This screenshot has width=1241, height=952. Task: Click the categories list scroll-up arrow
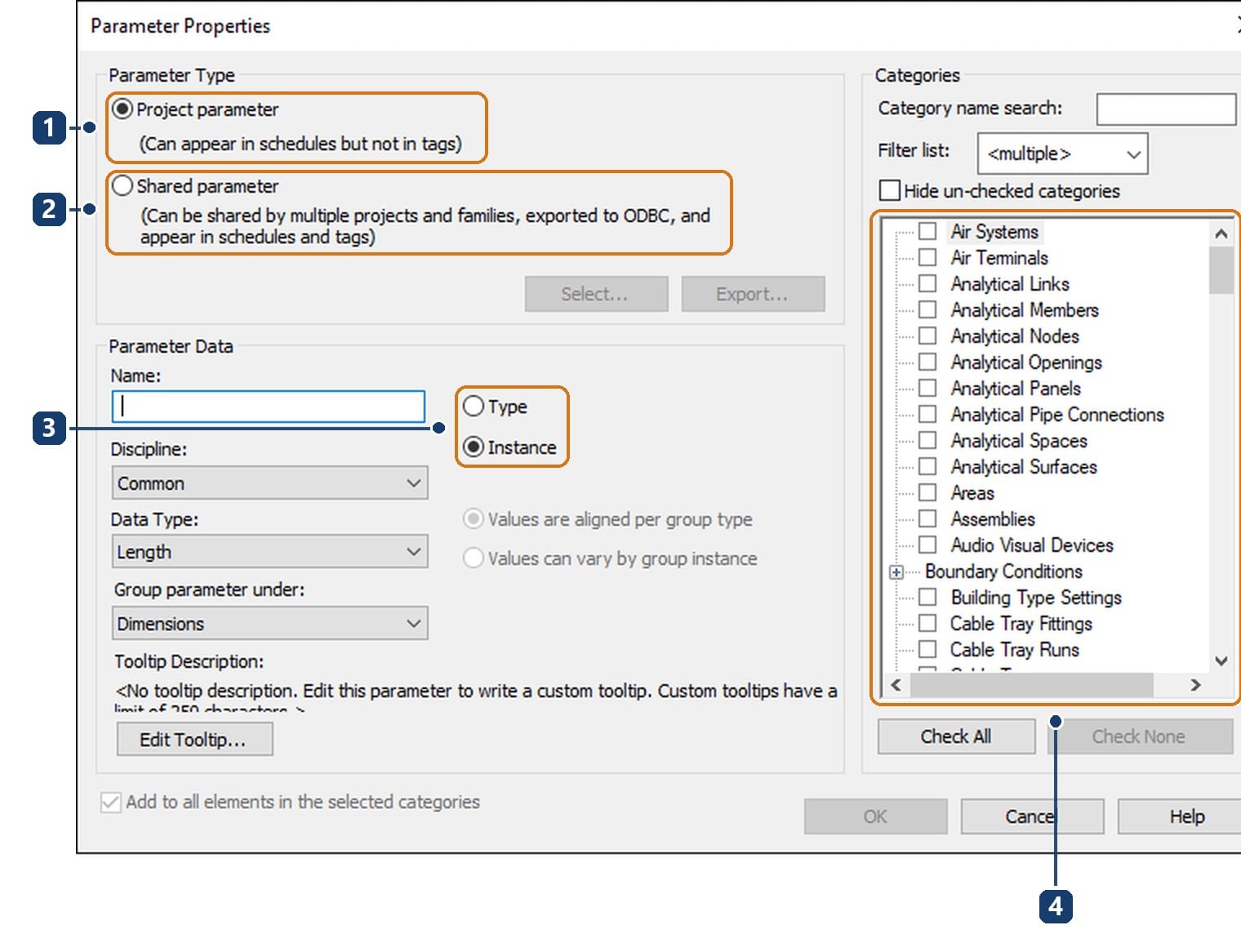(x=1221, y=234)
